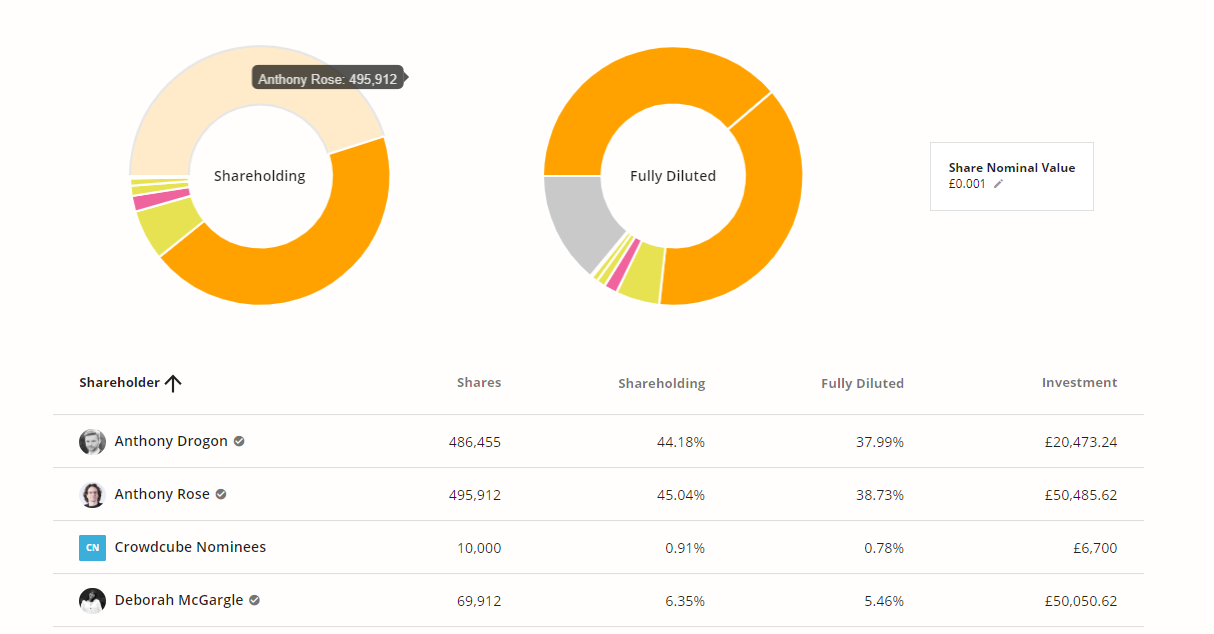Click the Fully Diluted column header
The width and height of the screenshot is (1214, 634).
point(862,383)
